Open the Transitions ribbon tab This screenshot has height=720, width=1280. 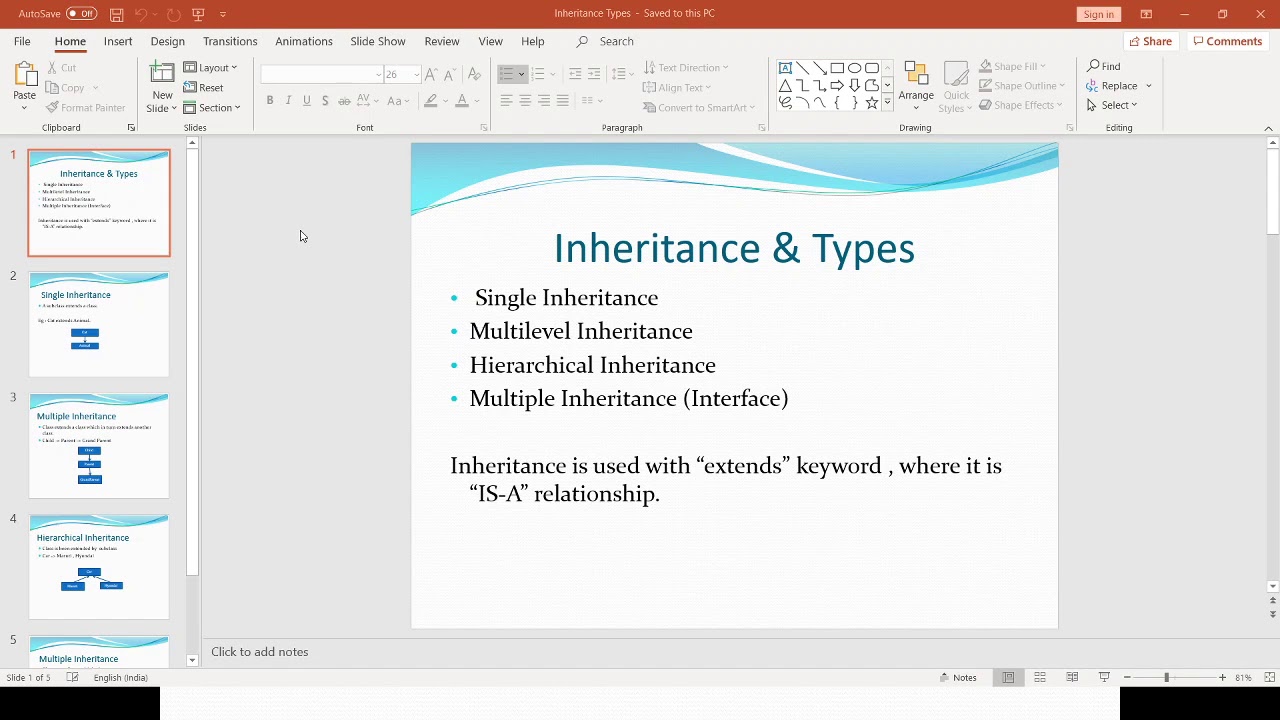(x=230, y=41)
